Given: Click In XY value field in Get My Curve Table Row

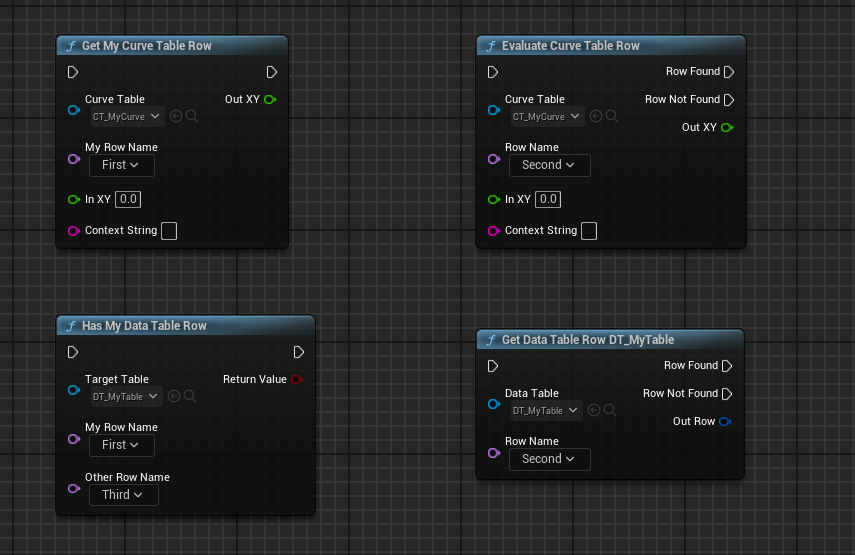Looking at the screenshot, I should pos(128,199).
